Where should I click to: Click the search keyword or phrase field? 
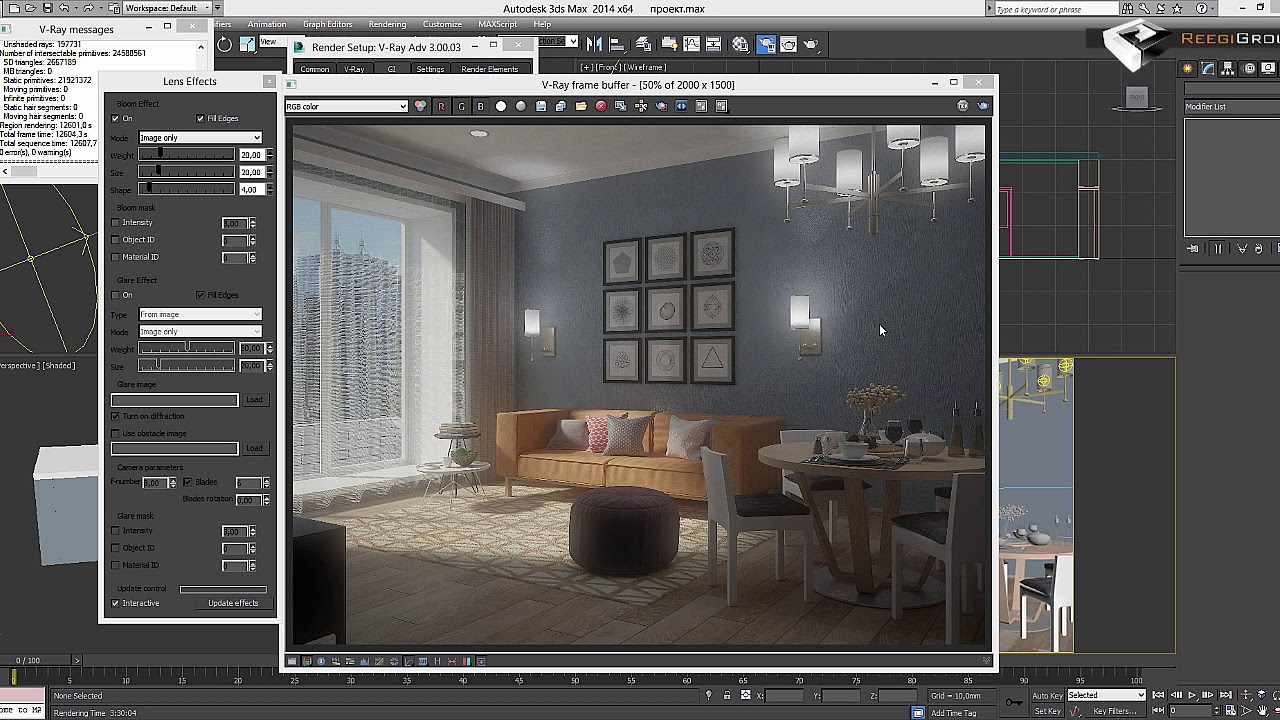click(1055, 9)
